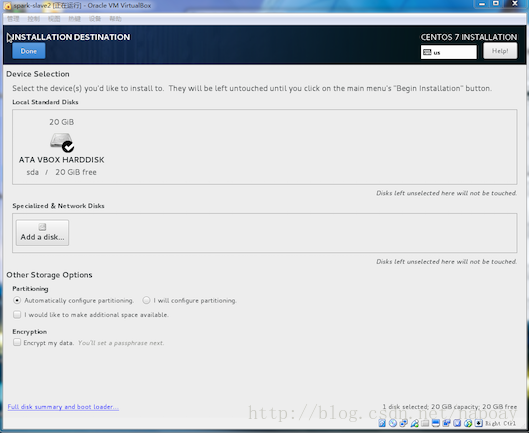Click the Add a disk... button
This screenshot has width=529, height=433.
(42, 233)
